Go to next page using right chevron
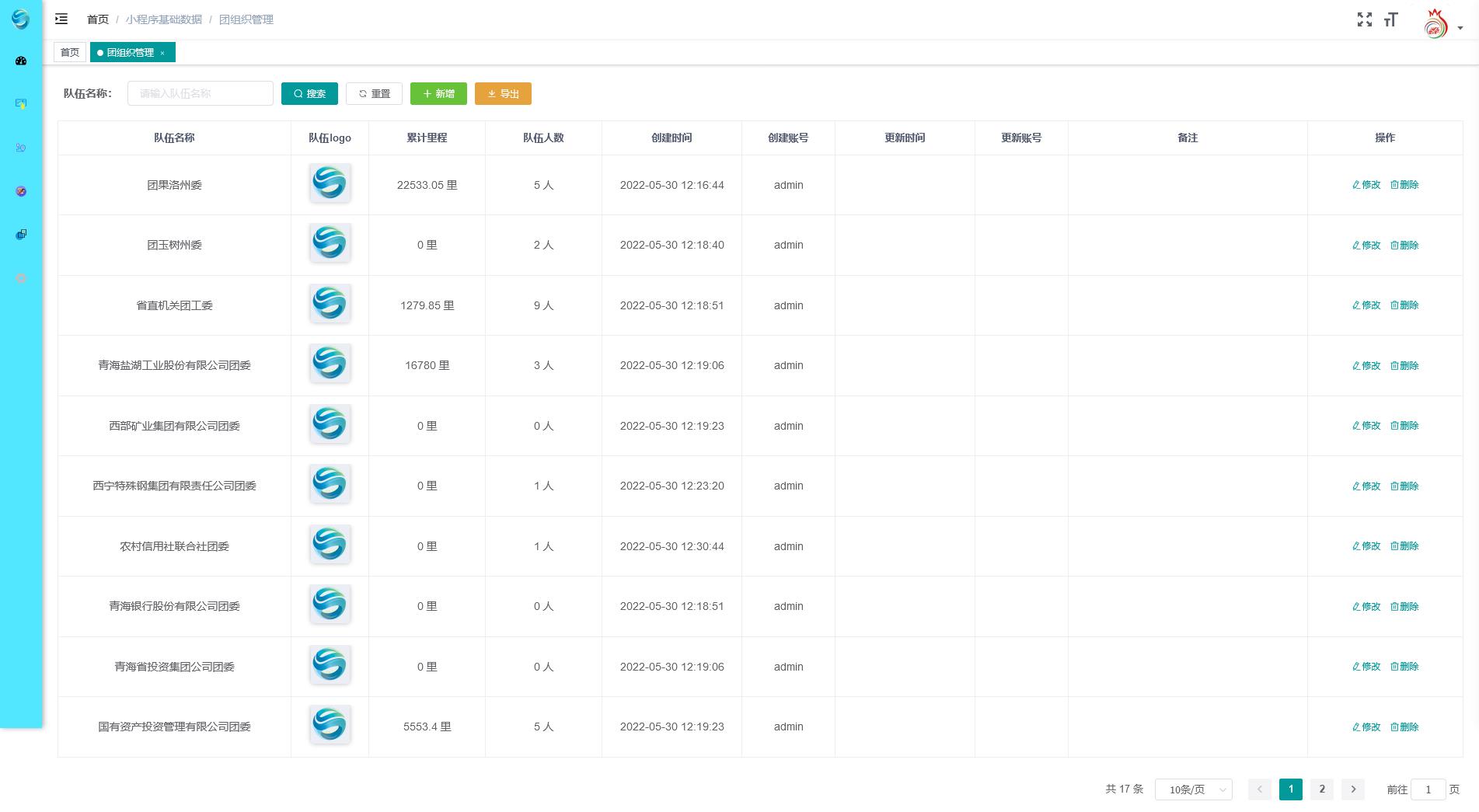 [x=1352, y=789]
